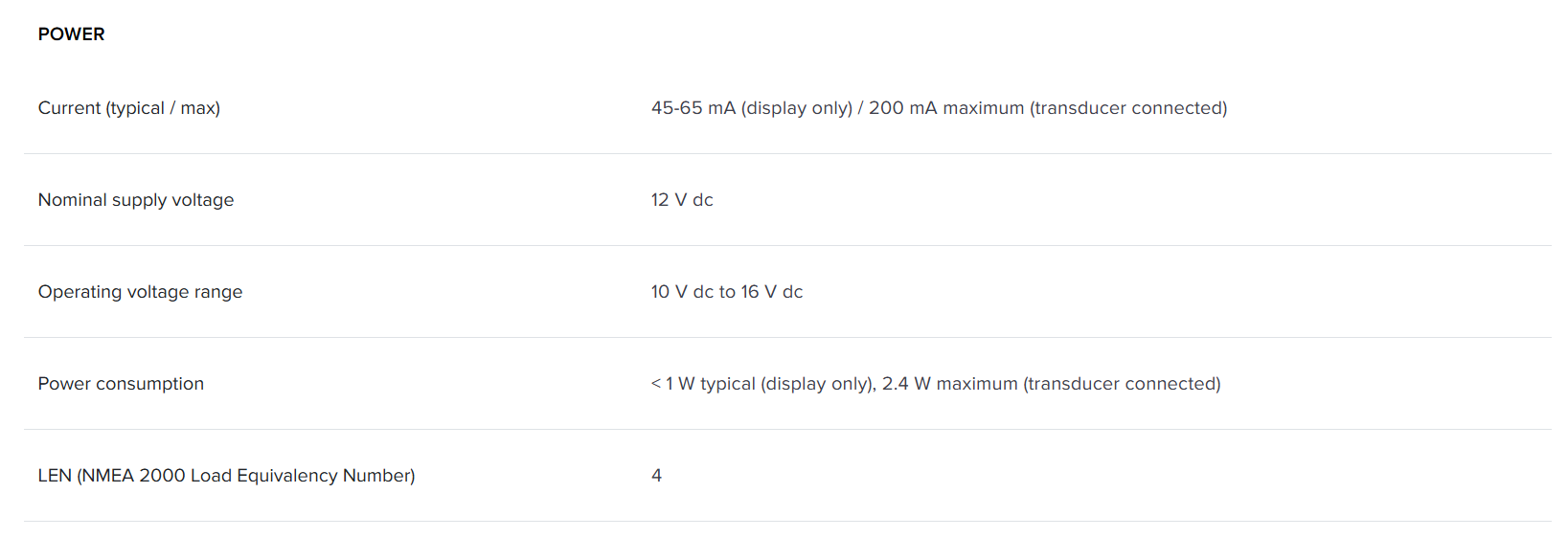The image size is (1568, 538).
Task: Click the 'LEN (NMEA 2000 Load Equivalency Number)' label
Action: (x=226, y=476)
